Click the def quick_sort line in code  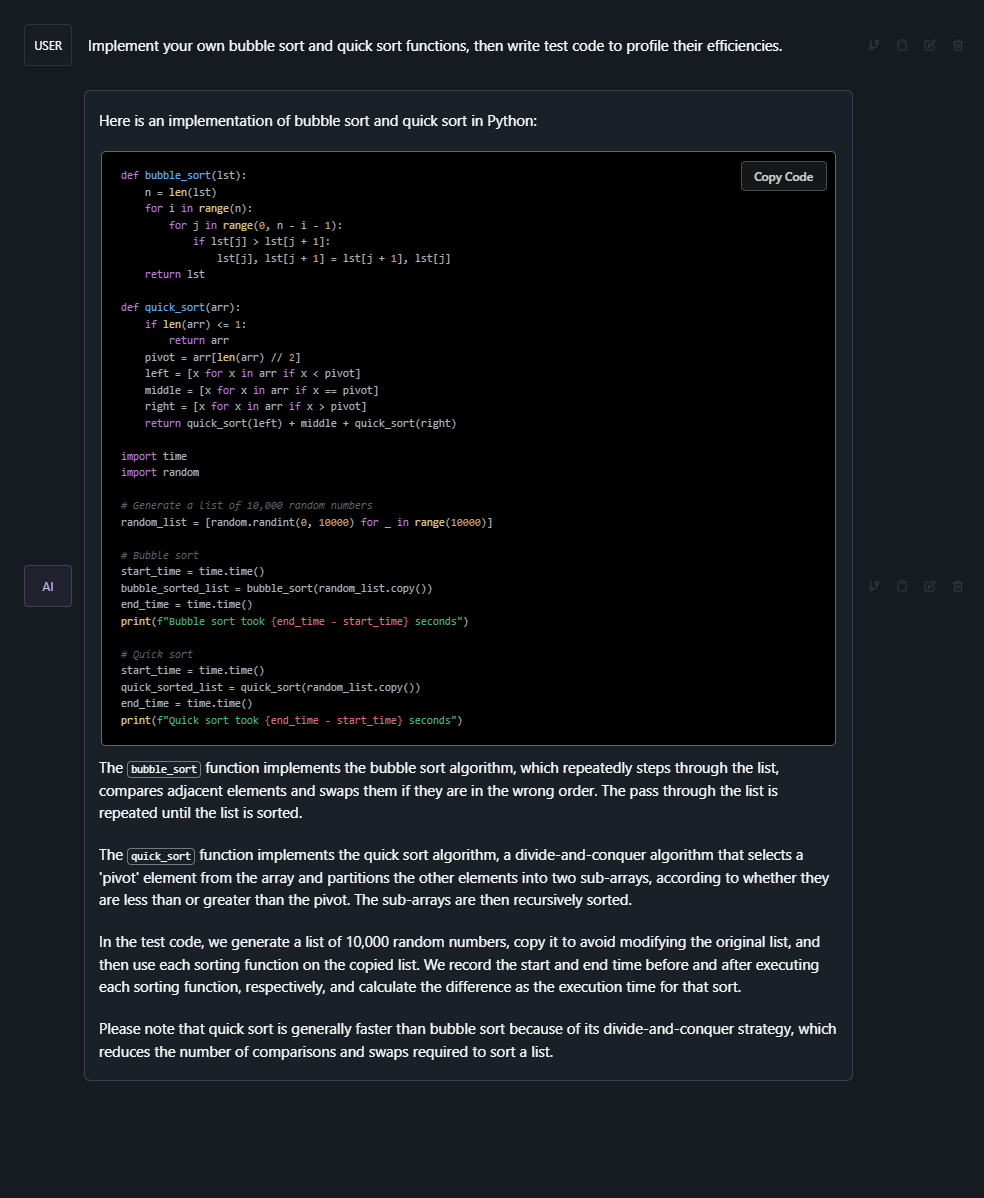pos(180,307)
